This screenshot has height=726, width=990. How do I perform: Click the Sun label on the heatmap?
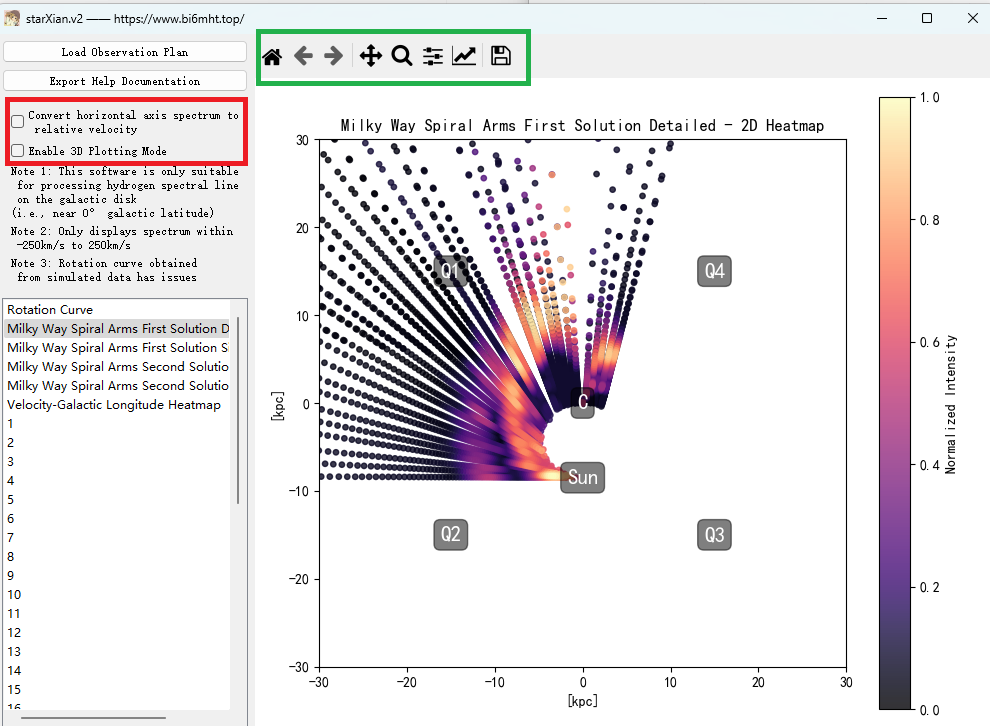click(582, 478)
